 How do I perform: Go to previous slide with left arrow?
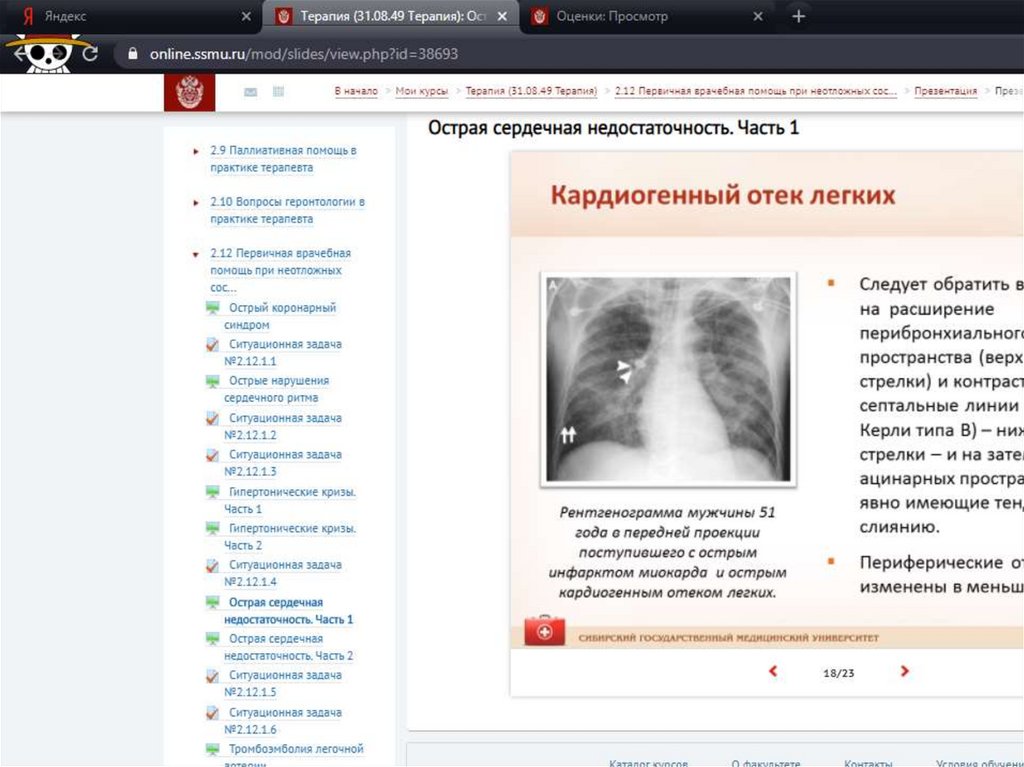(x=772, y=672)
